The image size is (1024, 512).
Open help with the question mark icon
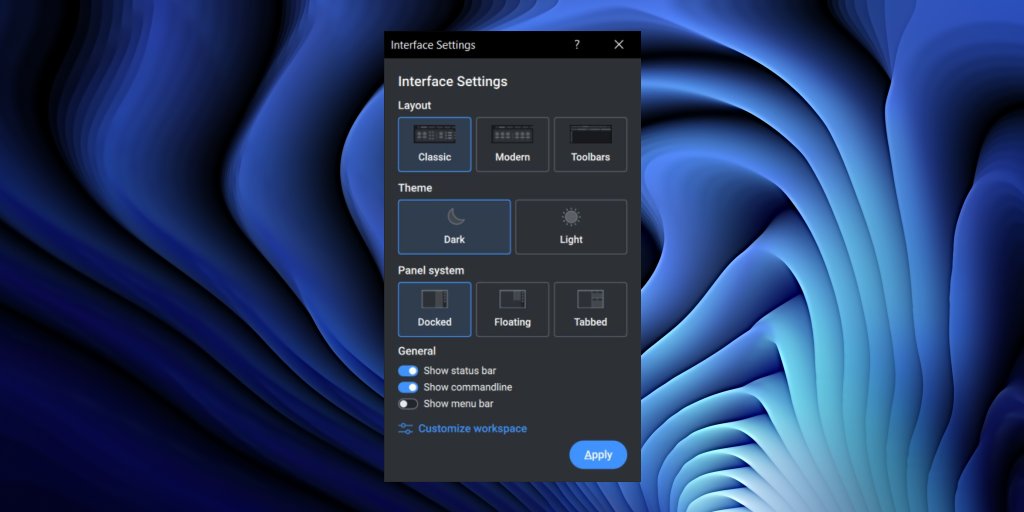[577, 44]
